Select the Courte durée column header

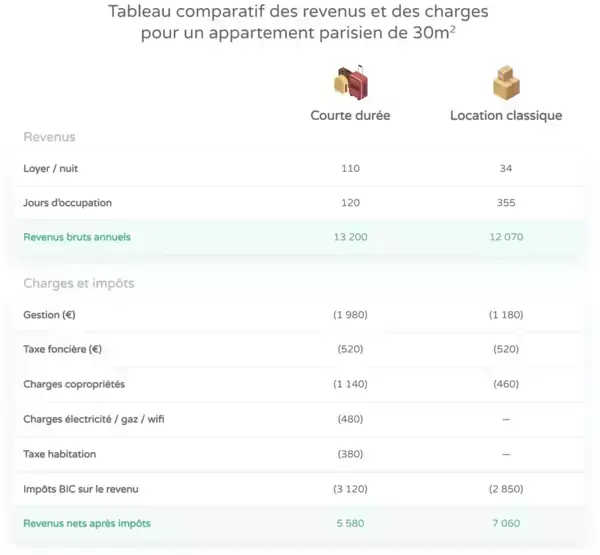pos(350,116)
